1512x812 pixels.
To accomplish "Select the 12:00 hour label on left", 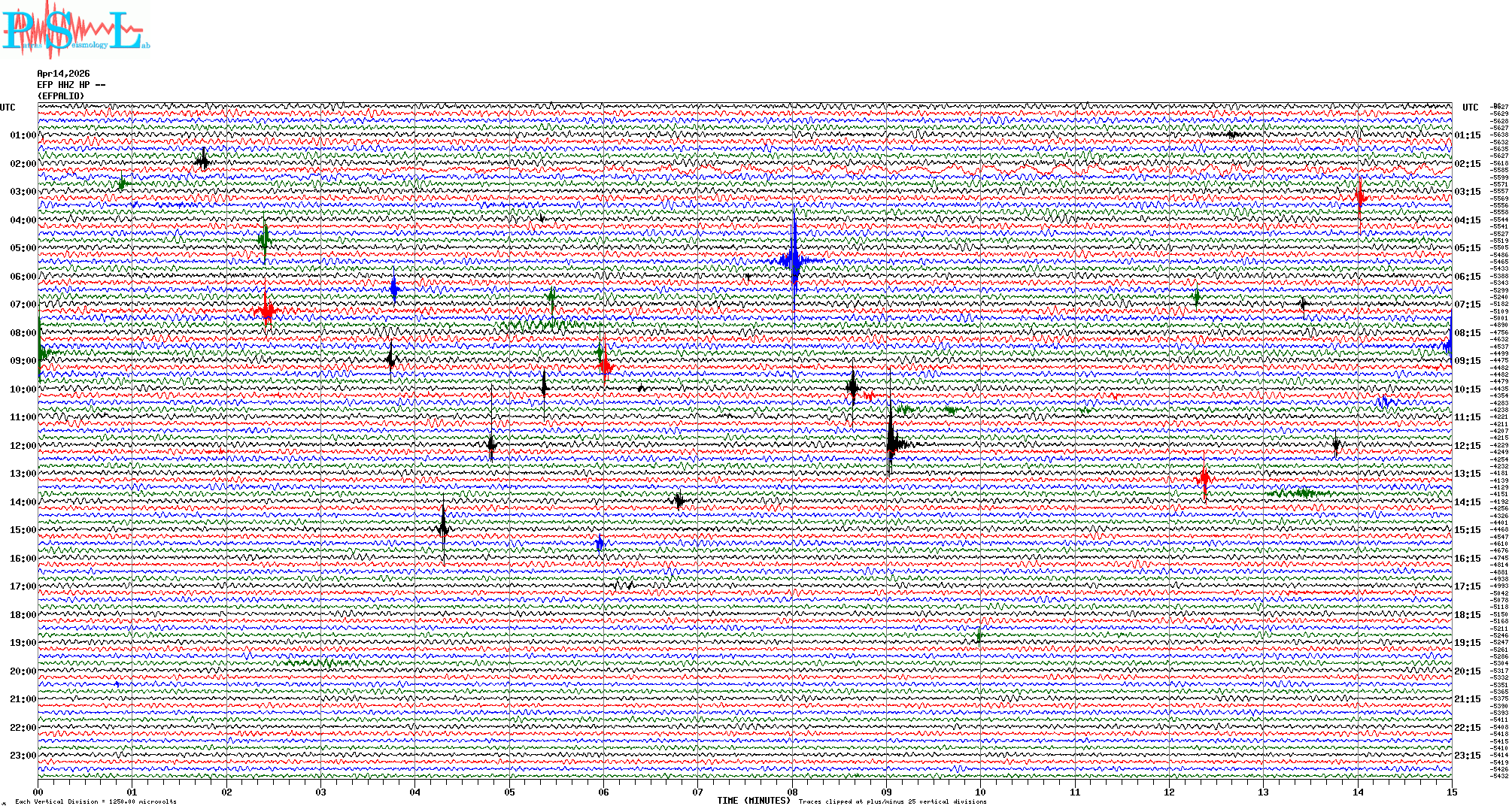I will point(23,446).
